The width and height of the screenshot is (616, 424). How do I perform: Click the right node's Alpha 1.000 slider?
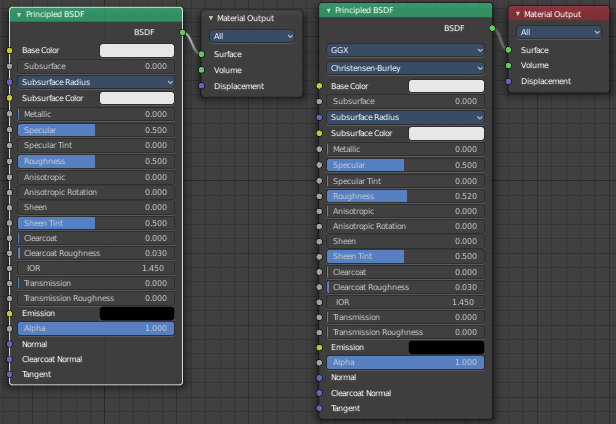pyautogui.click(x=405, y=362)
